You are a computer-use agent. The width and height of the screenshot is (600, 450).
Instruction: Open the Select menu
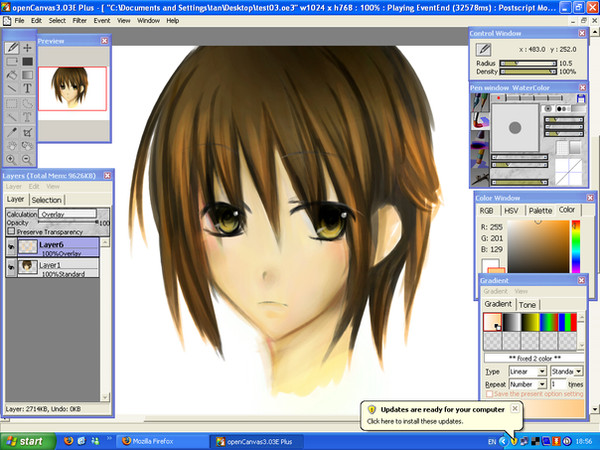tap(57, 21)
